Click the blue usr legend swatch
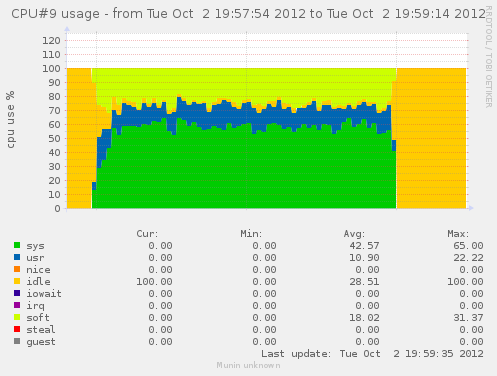 pyautogui.click(x=17, y=257)
